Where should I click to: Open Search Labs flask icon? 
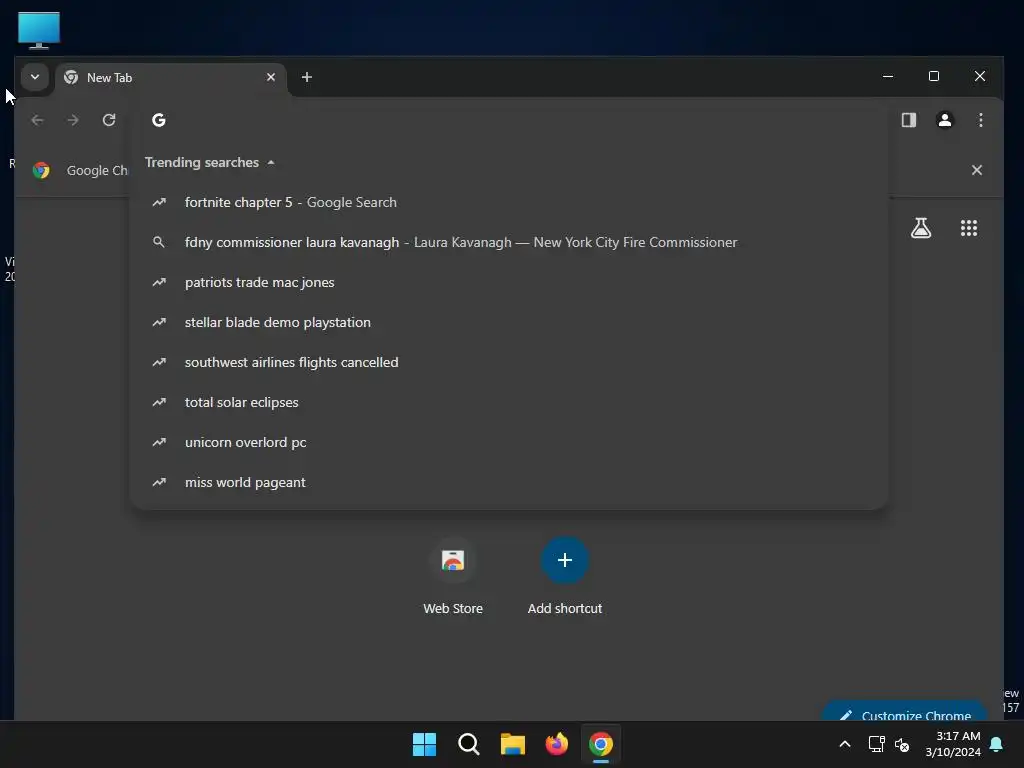[921, 228]
